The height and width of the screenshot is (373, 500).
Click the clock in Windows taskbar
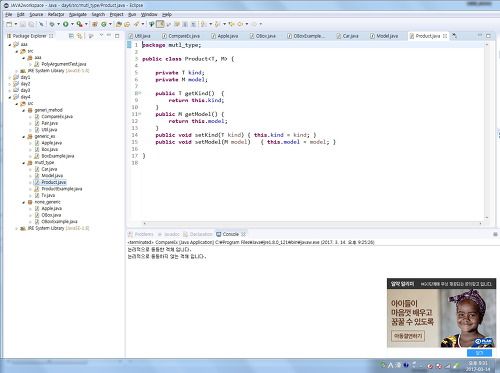[x=478, y=366]
